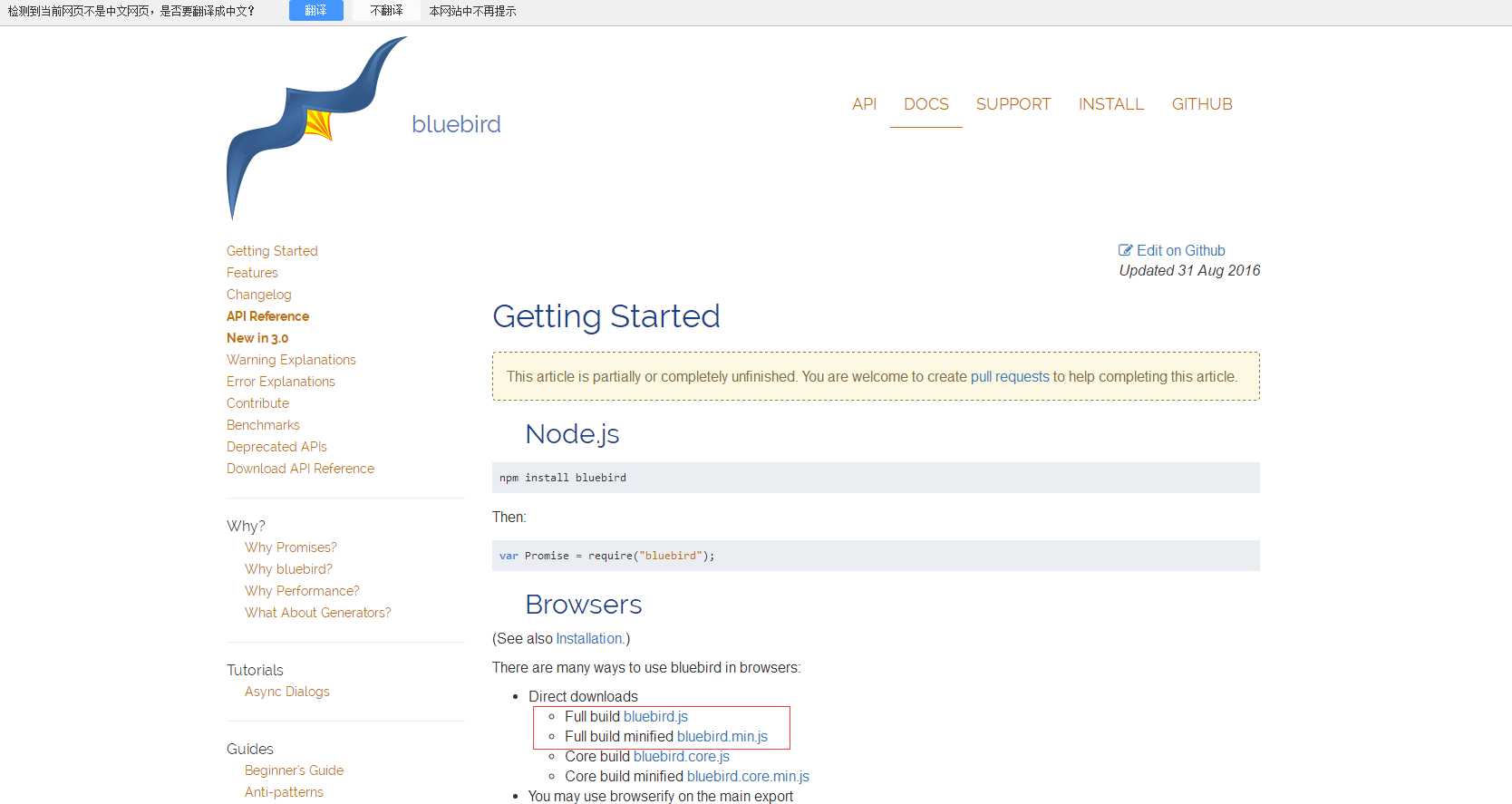Open the Why bluebird? link
This screenshot has height=804, width=1512.
coord(288,569)
